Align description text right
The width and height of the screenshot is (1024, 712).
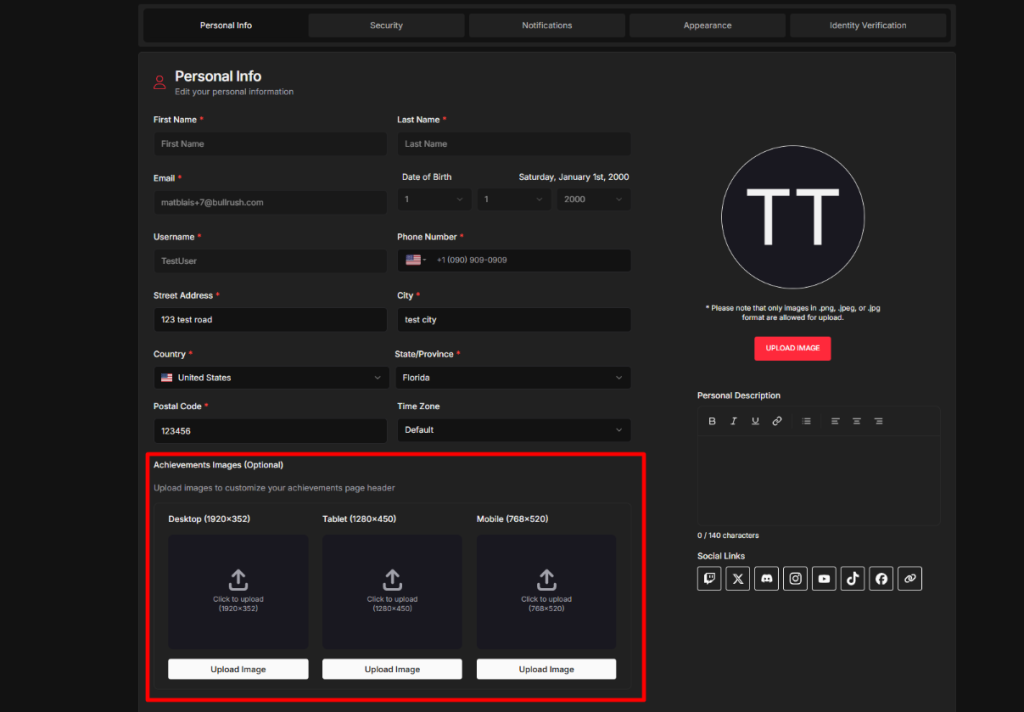(x=878, y=421)
